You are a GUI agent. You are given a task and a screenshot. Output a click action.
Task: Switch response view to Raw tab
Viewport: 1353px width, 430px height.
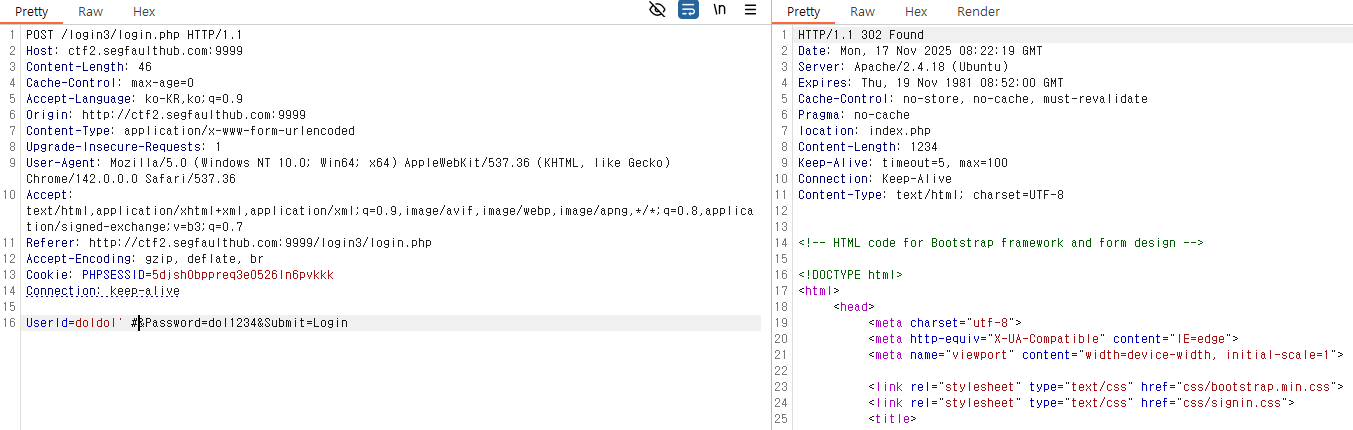click(x=862, y=12)
